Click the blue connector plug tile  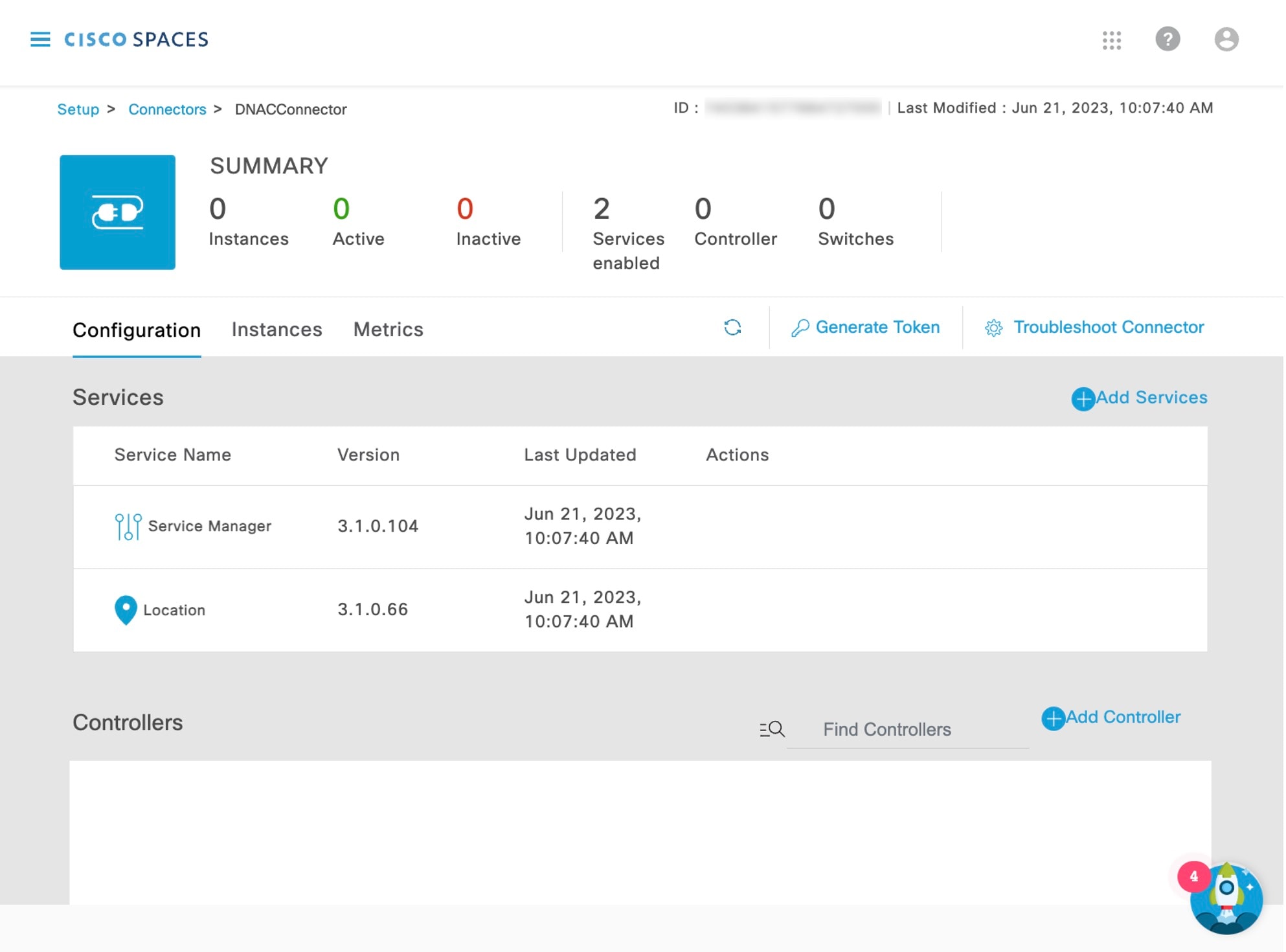pyautogui.click(x=117, y=212)
